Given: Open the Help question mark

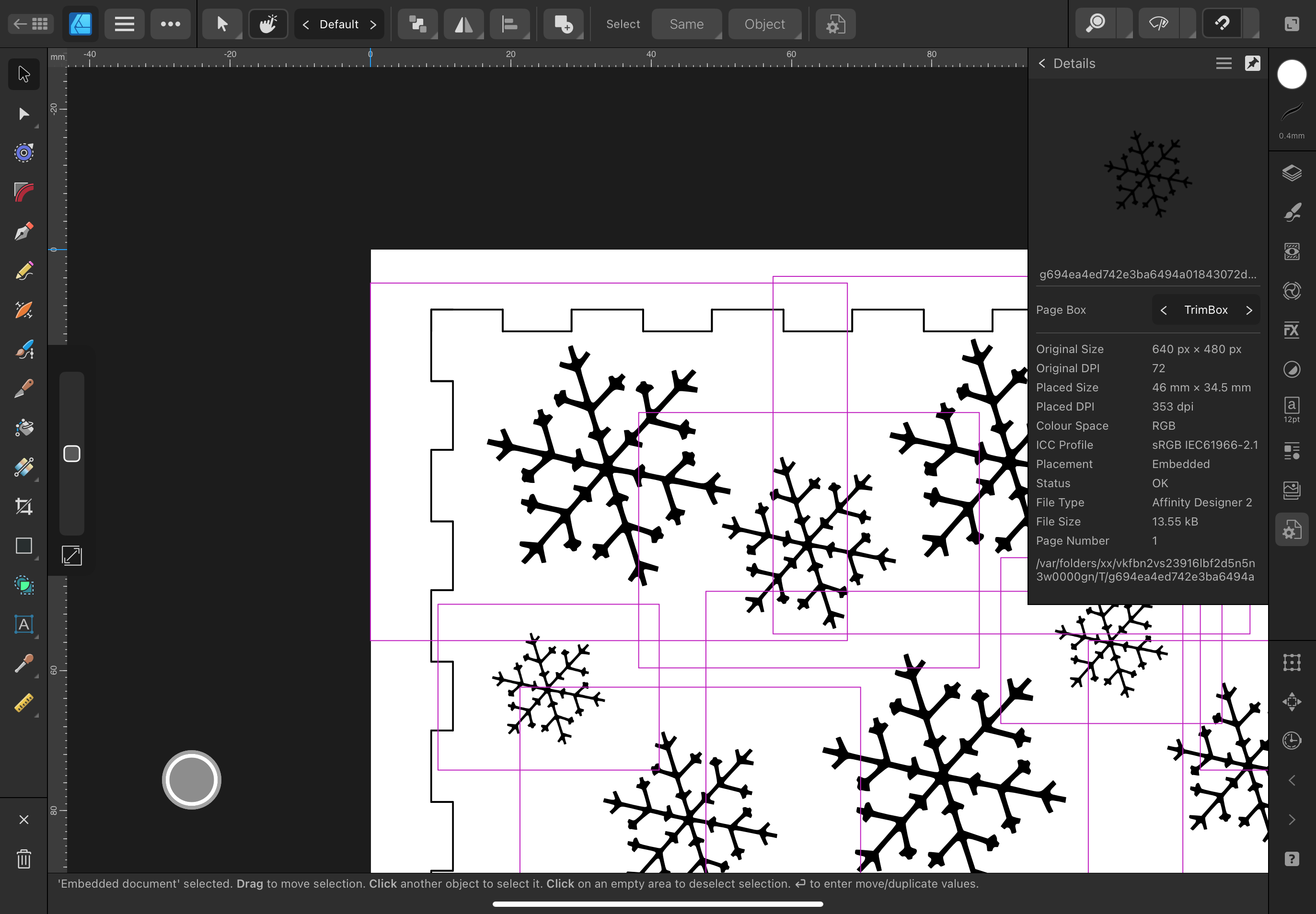Looking at the screenshot, I should tap(1292, 859).
